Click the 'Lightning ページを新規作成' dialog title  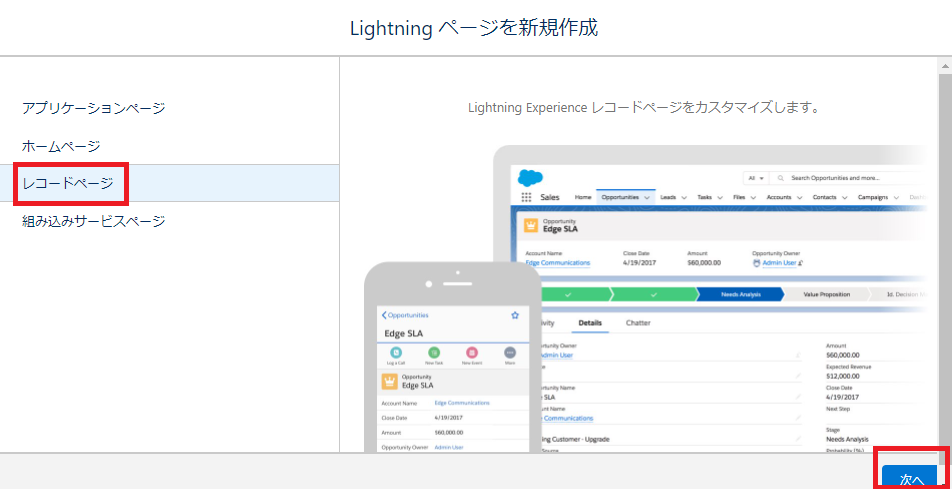[474, 28]
